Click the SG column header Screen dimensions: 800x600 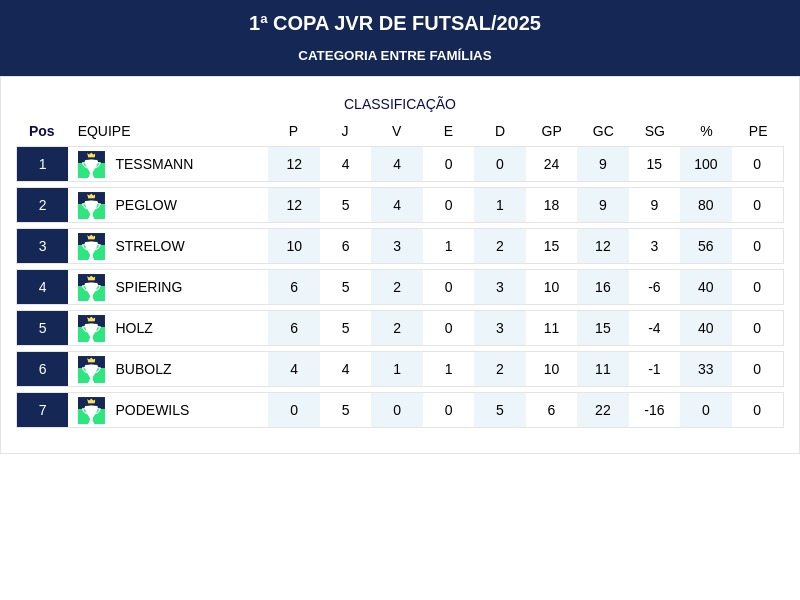654,131
